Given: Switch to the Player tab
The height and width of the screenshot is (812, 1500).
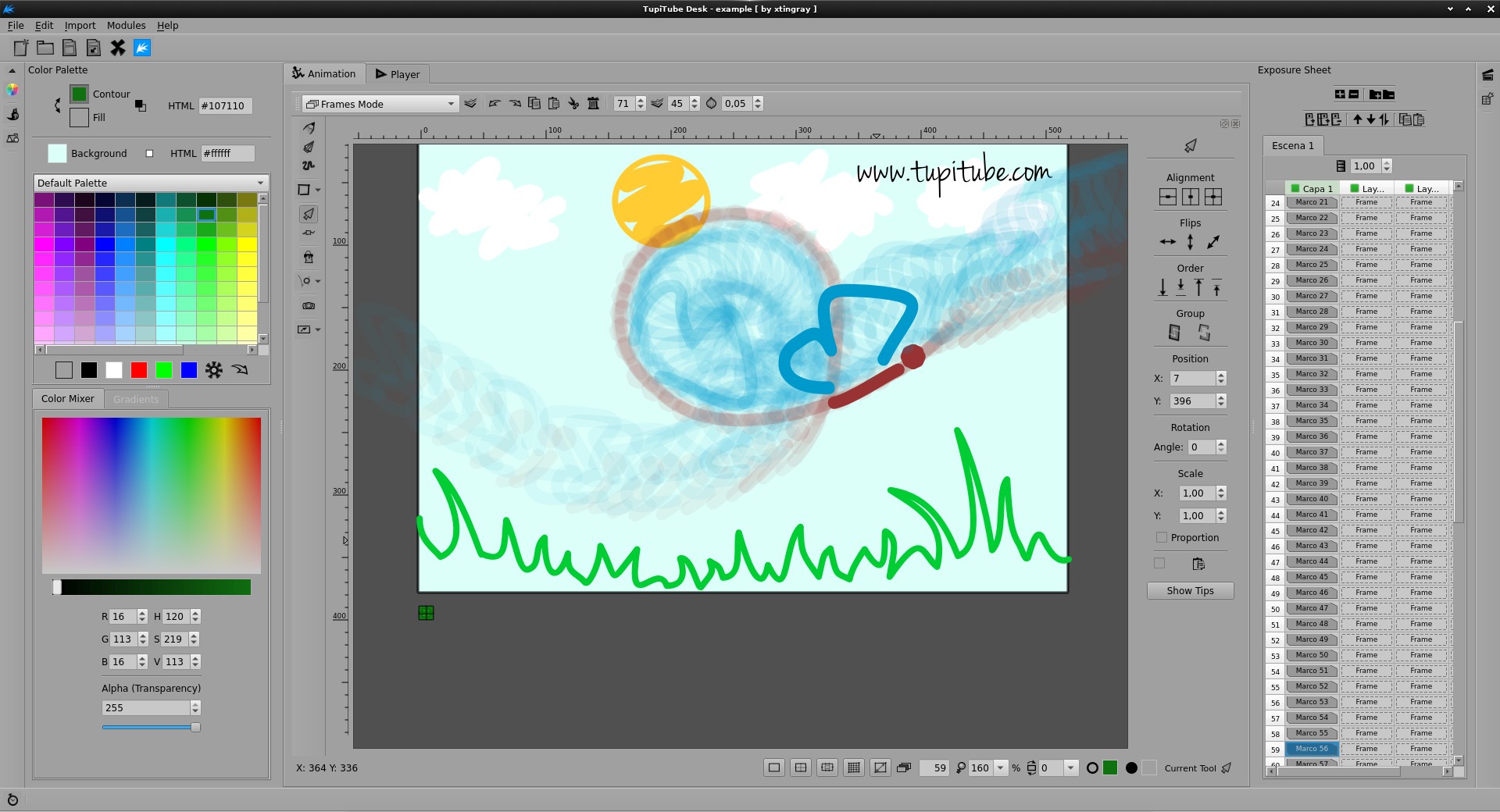Looking at the screenshot, I should pos(398,74).
